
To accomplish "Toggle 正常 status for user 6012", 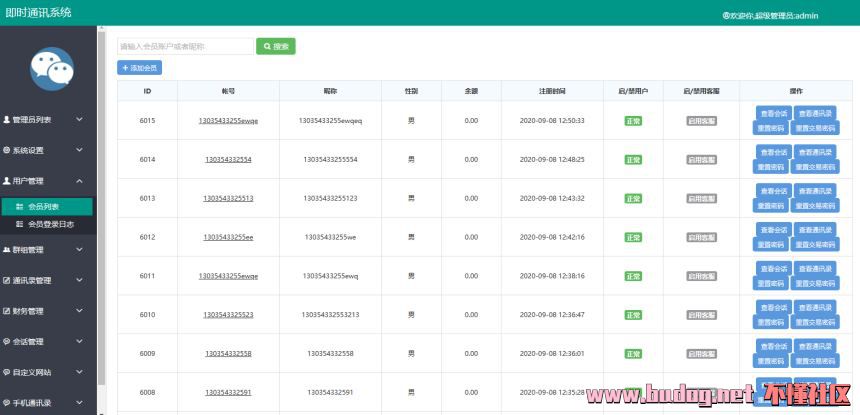I will pos(633,238).
